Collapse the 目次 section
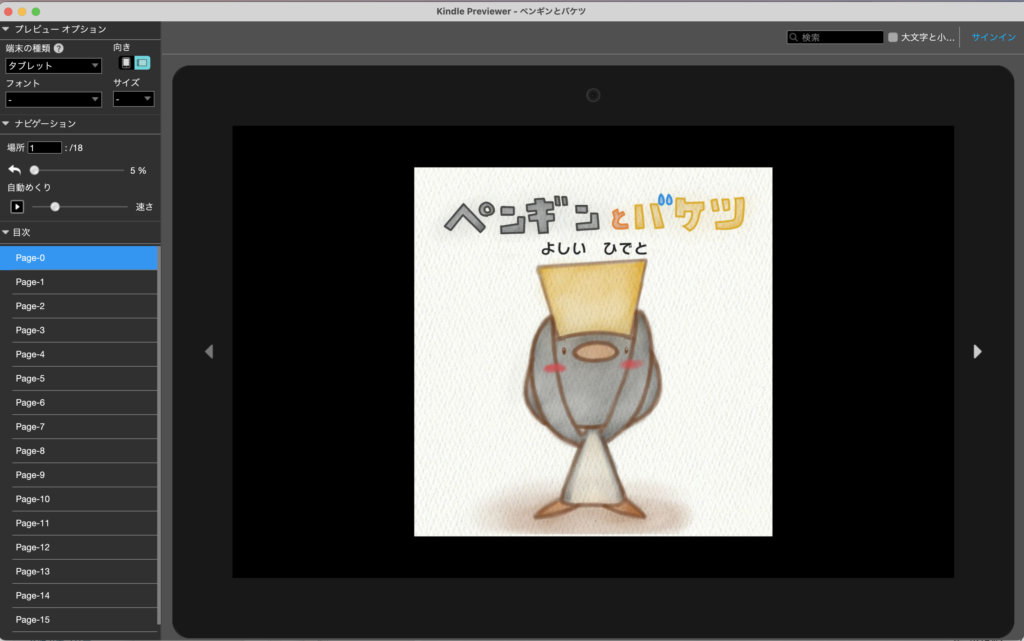1024x641 pixels. click(6, 232)
